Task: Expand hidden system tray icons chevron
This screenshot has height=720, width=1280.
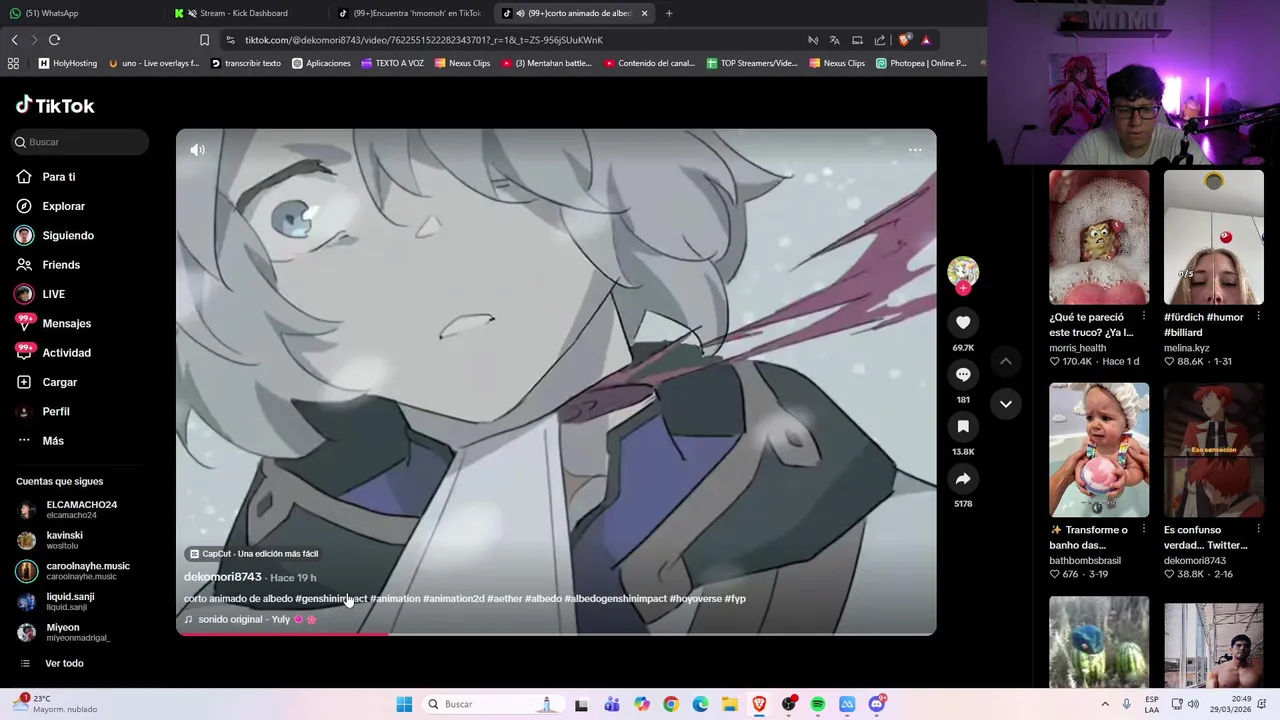Action: (x=1105, y=704)
